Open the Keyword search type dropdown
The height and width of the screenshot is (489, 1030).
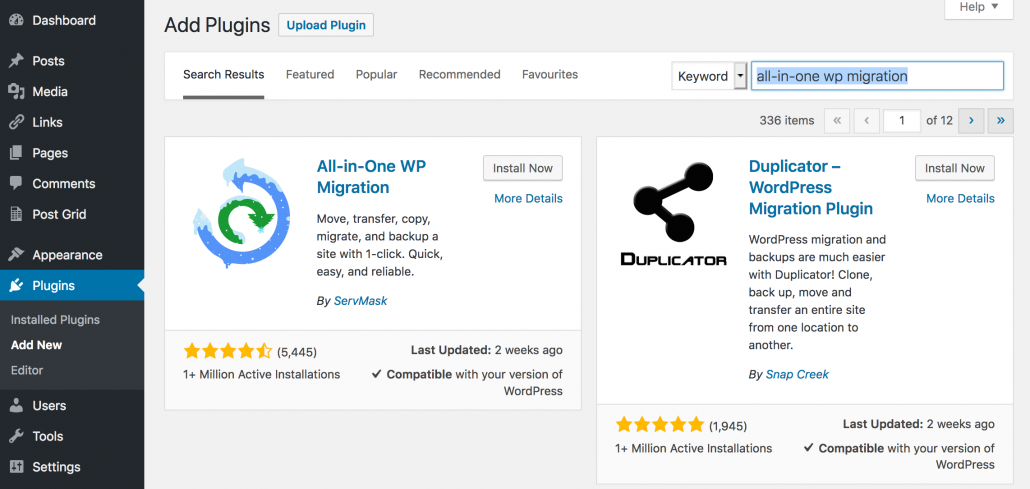709,76
